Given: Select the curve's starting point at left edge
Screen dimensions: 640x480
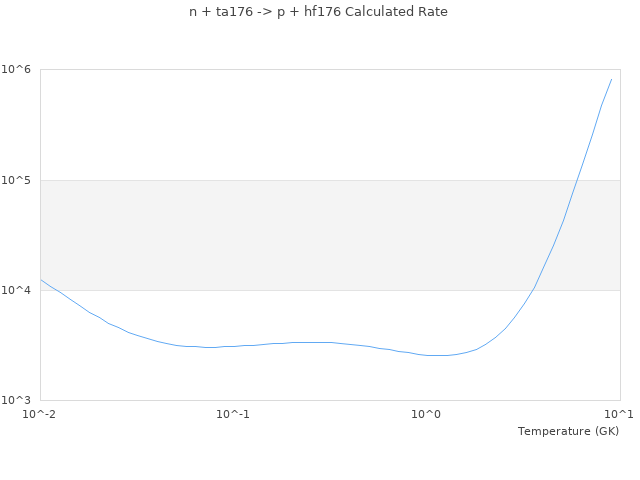Looking at the screenshot, I should click(x=41, y=280).
